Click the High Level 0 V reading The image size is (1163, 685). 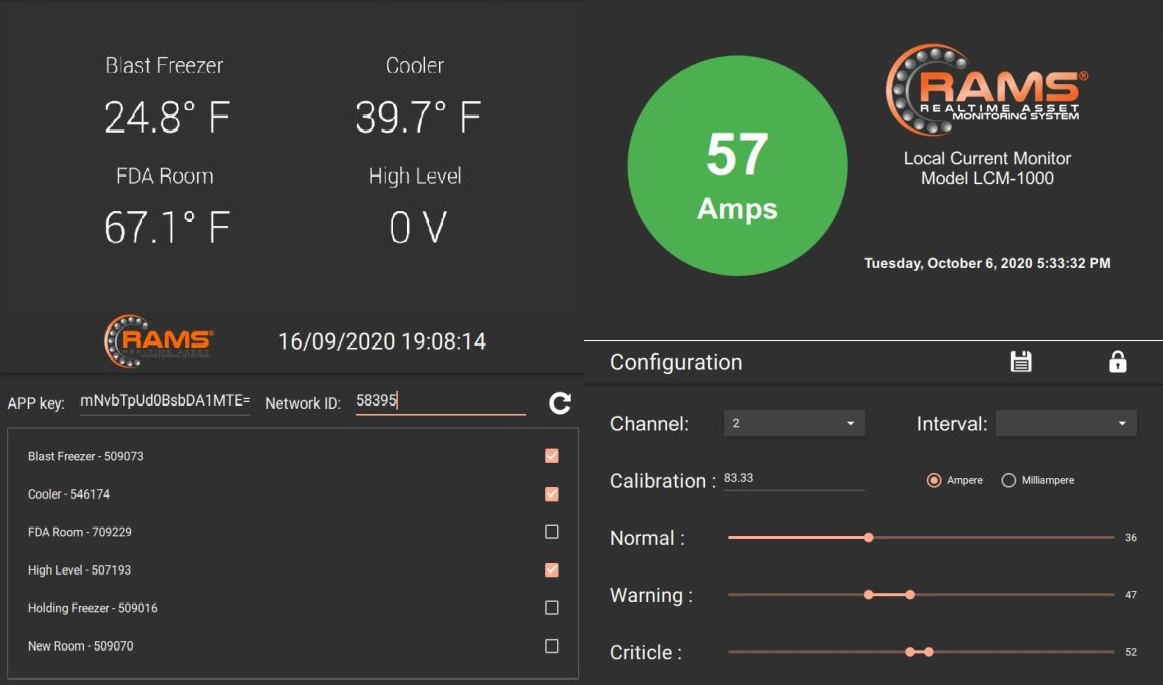click(418, 227)
